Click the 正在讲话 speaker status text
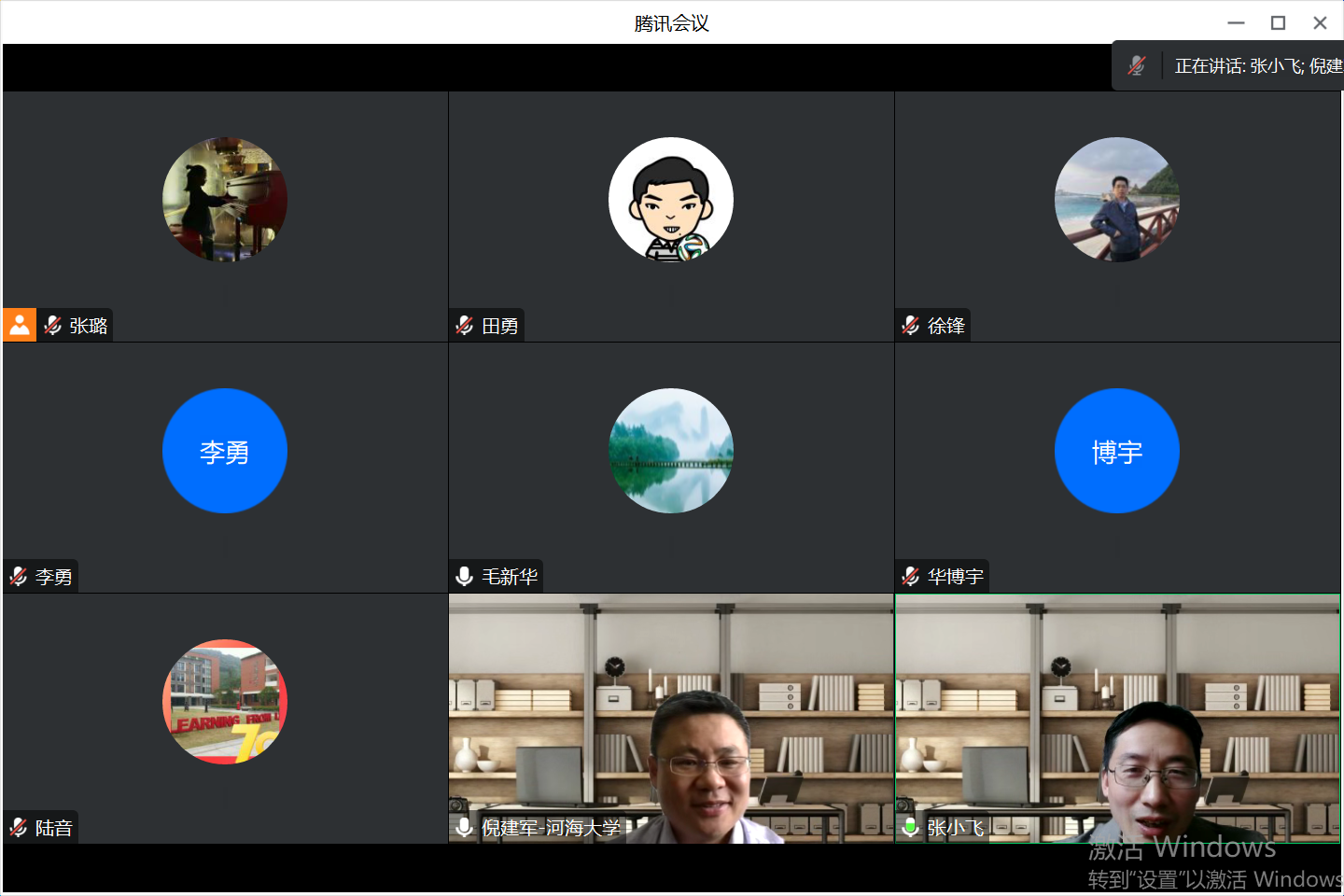 click(1256, 66)
